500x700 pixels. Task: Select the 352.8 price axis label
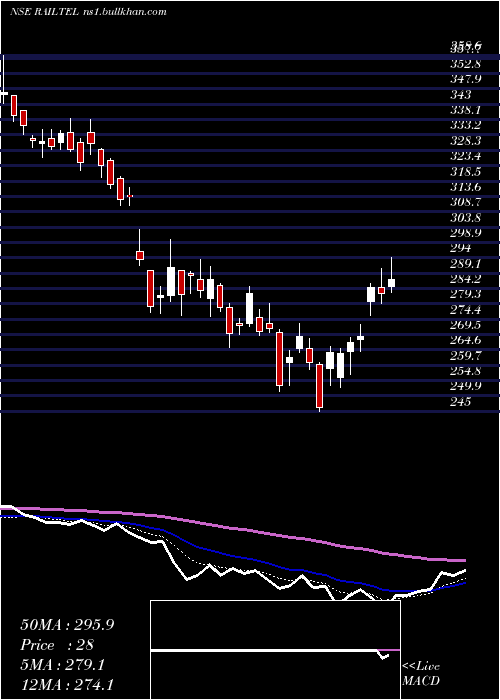pyautogui.click(x=466, y=63)
